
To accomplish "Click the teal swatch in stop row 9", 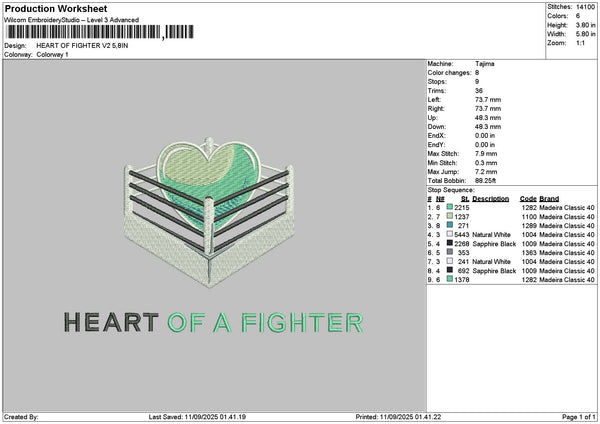I will click(450, 279).
